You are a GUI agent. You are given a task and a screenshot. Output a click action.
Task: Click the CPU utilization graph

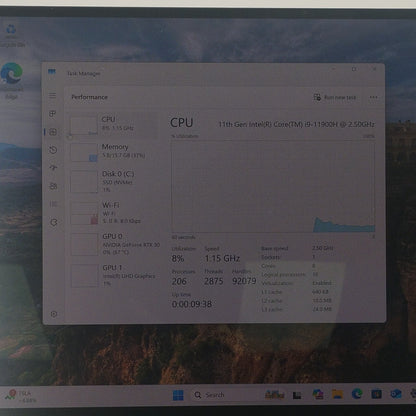pos(273,186)
